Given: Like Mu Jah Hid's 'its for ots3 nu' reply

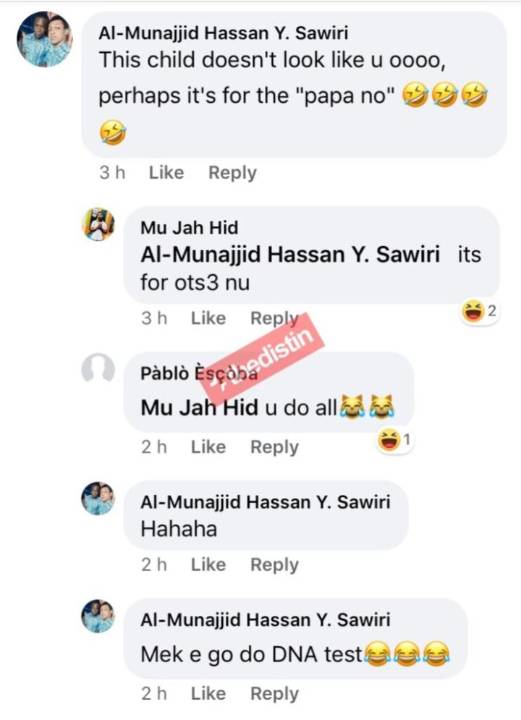Looking at the screenshot, I should 208,318.
